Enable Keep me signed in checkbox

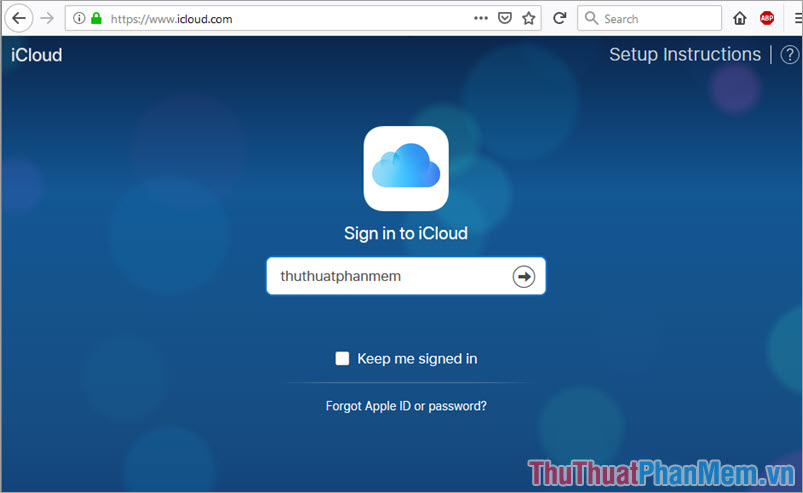click(x=342, y=358)
